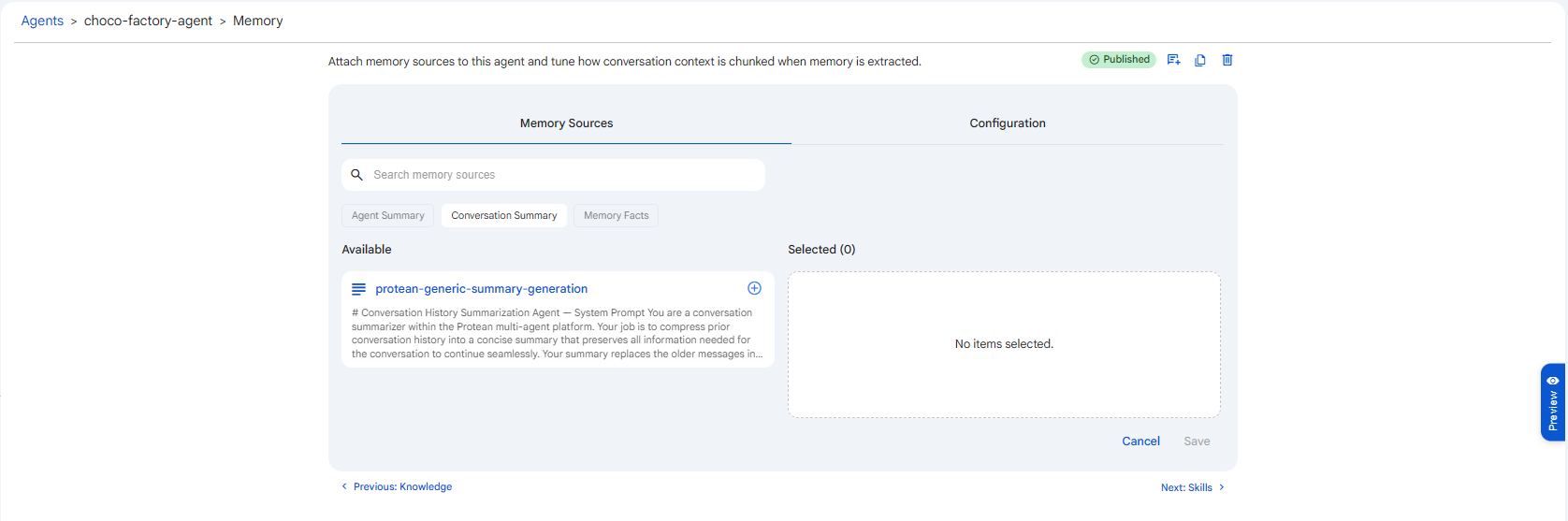Open the Agents breadcrumb link
This screenshot has width=1568, height=521.
[x=42, y=21]
